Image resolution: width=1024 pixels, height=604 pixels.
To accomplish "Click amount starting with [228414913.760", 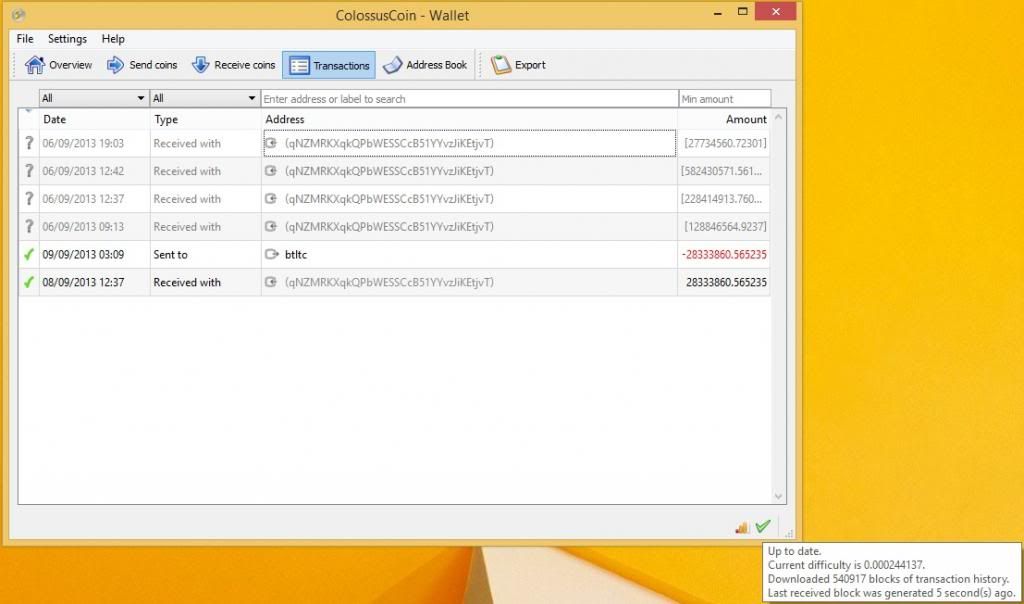I will [722, 199].
